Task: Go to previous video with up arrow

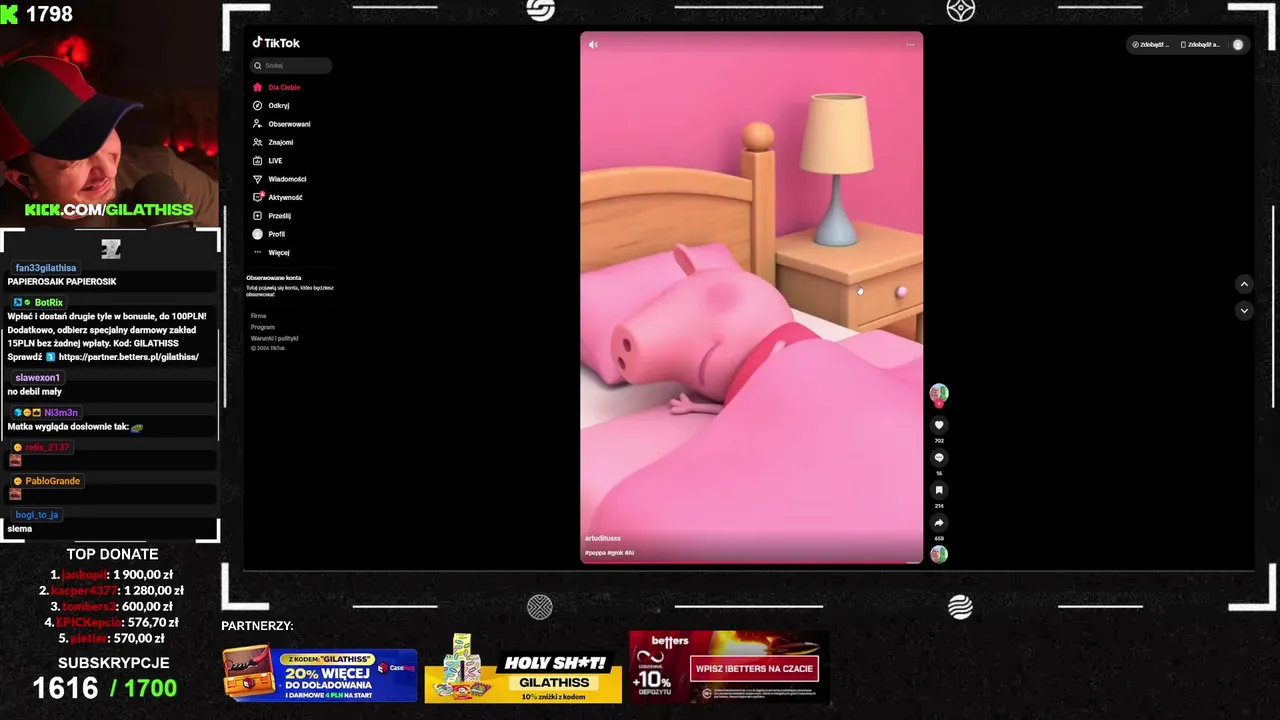Action: pos(1244,284)
